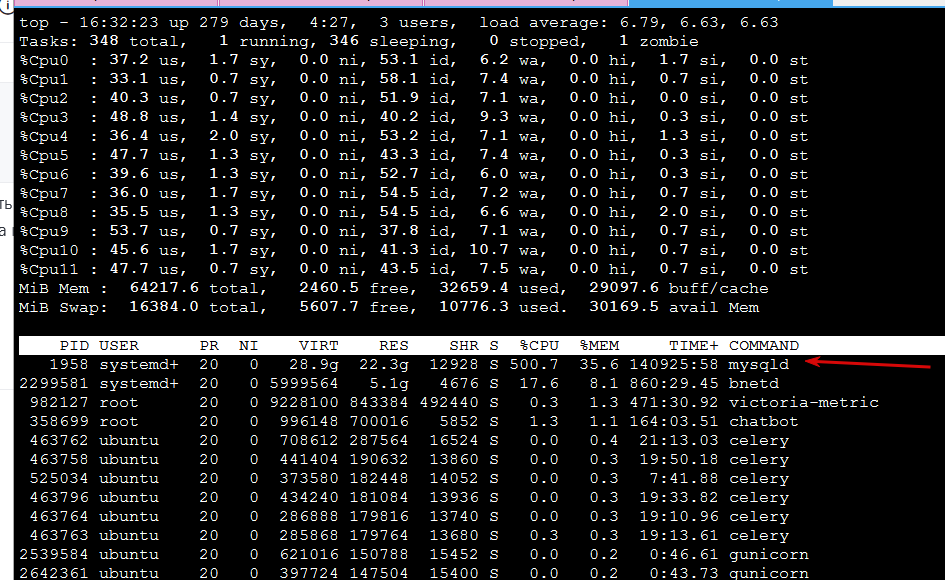Select the chatbot command entry
The height and width of the screenshot is (580, 945).
pos(763,421)
